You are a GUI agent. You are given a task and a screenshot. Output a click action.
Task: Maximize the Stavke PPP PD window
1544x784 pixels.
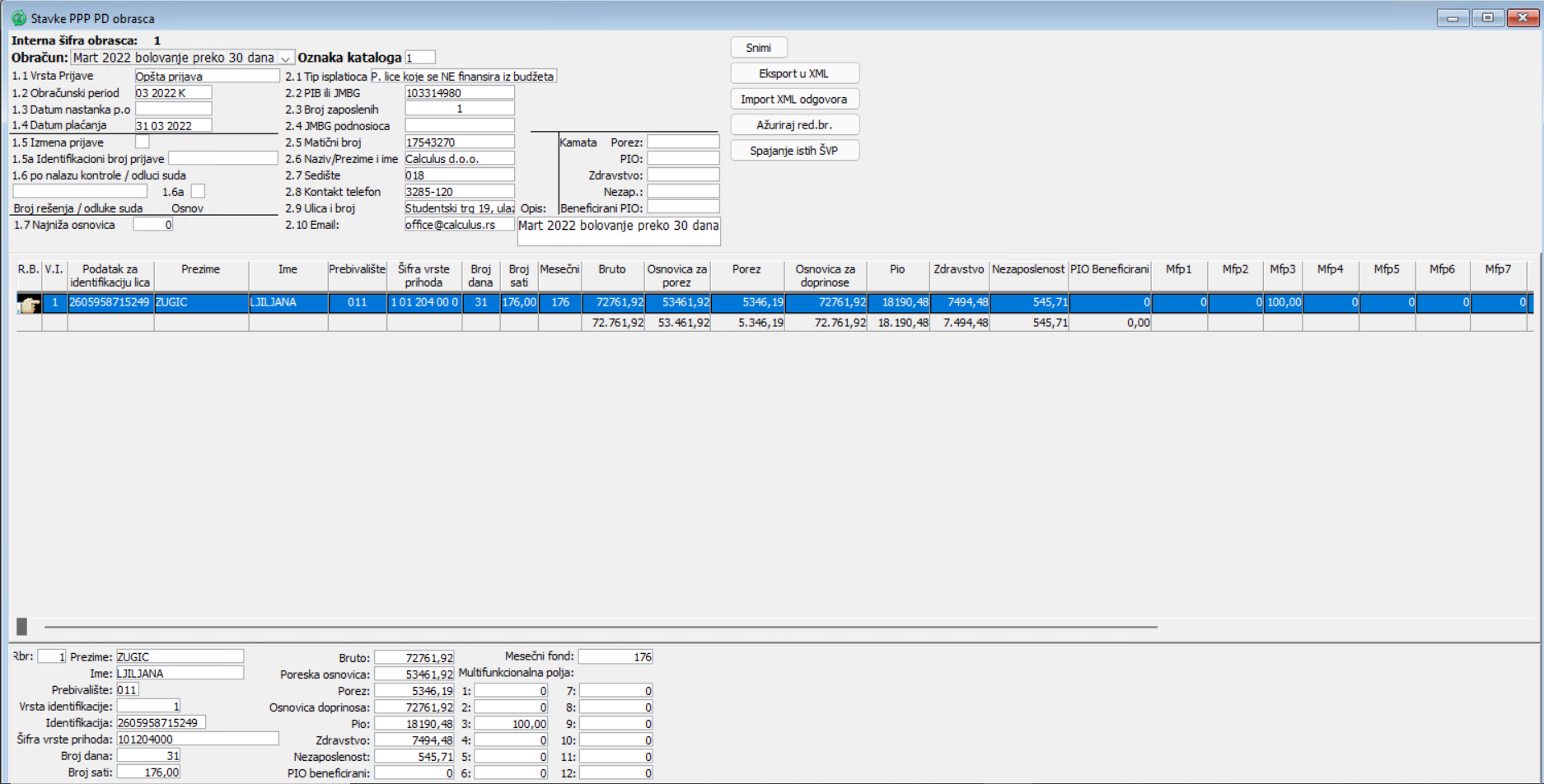click(1487, 18)
